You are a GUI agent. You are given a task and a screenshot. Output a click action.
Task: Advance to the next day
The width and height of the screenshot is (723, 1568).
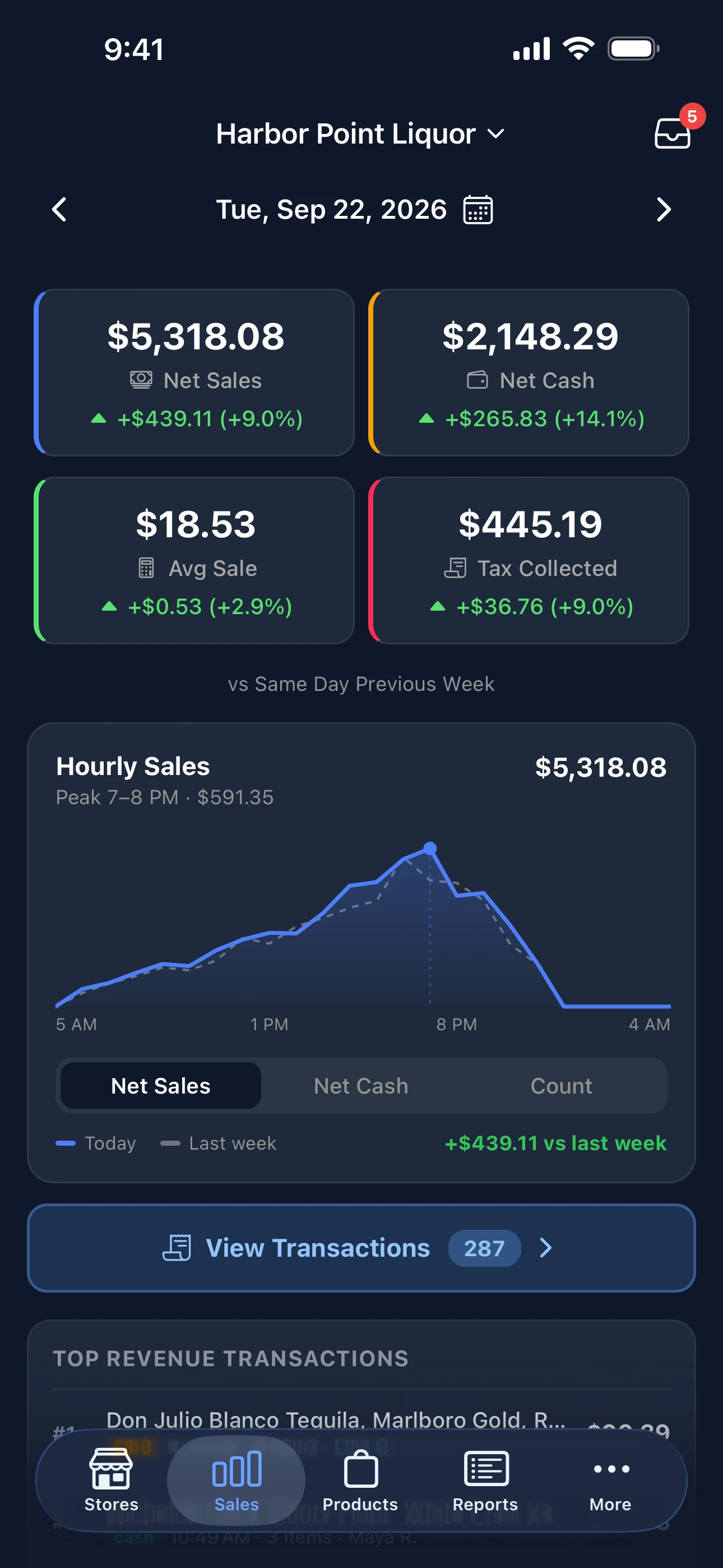(x=664, y=210)
